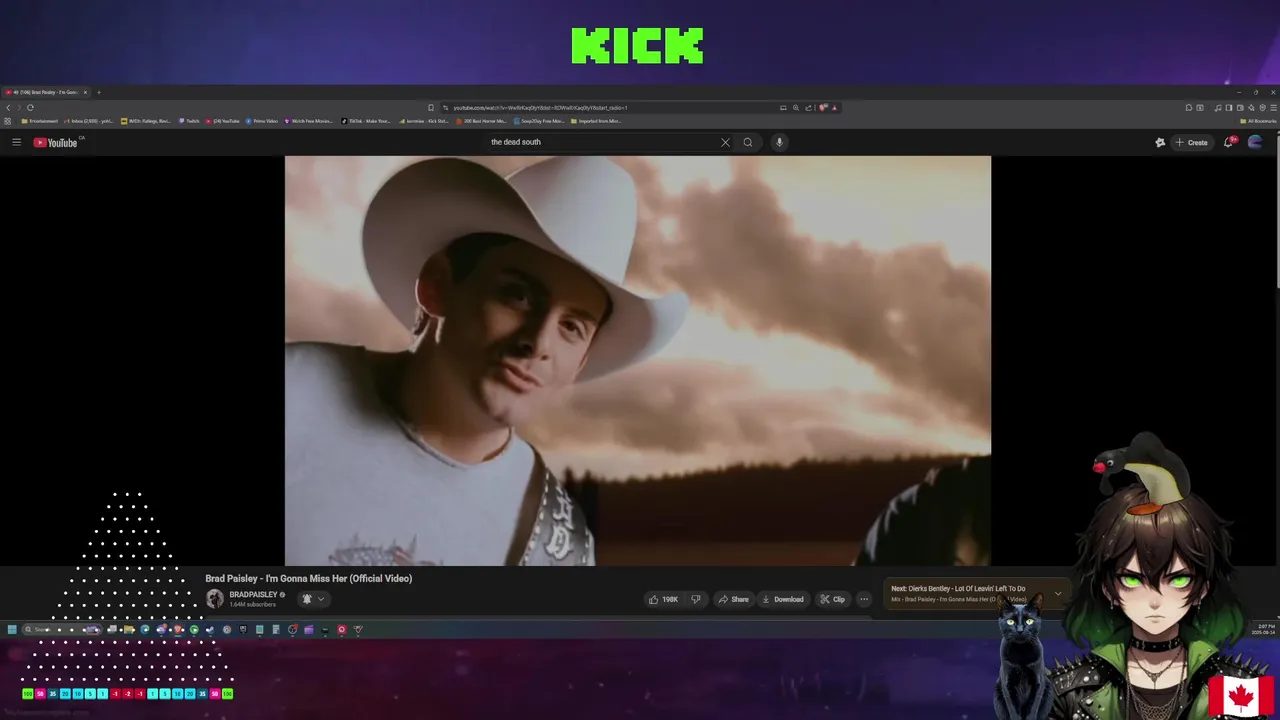Open the Inbox bookmark
The image size is (1280, 720).
pos(89,121)
